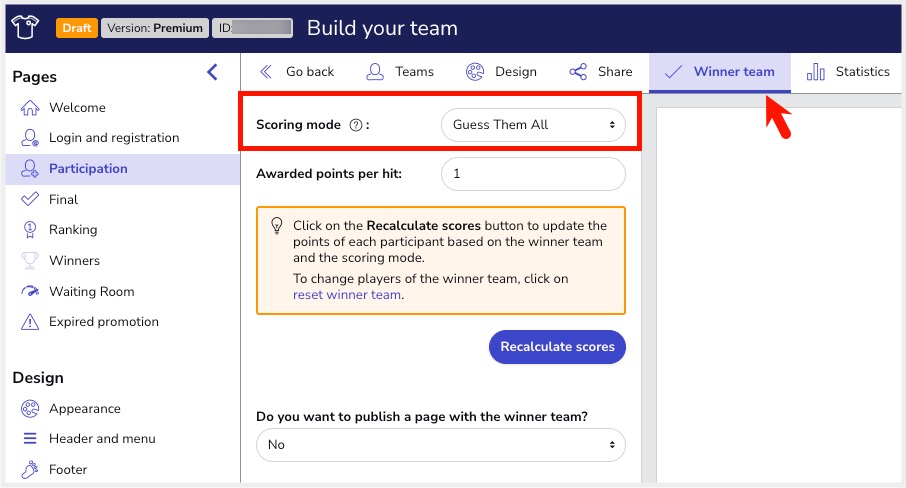Open the Teams tab
The height and width of the screenshot is (488, 906).
(x=400, y=72)
